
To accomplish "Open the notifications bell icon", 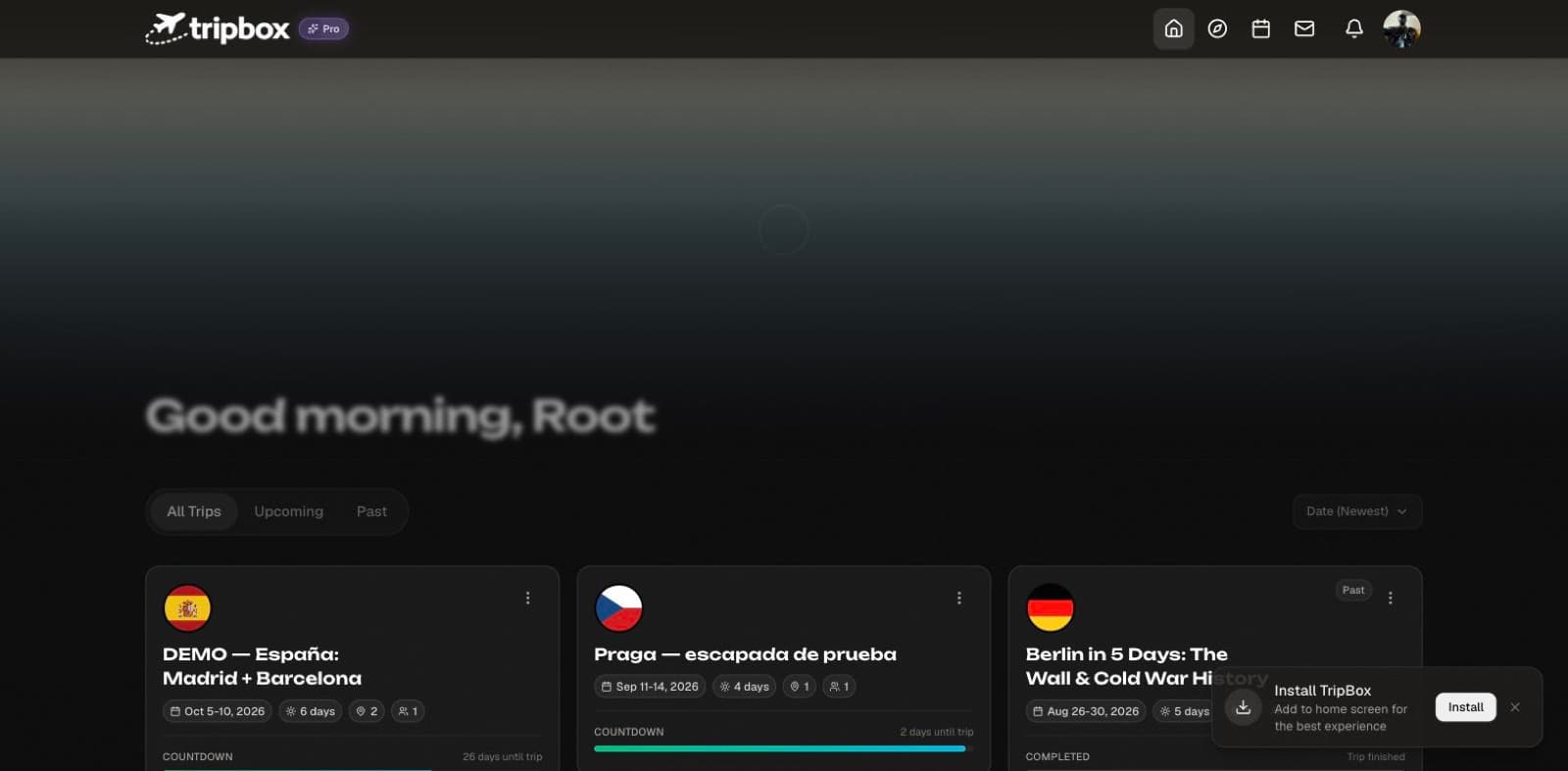I will pos(1354,28).
